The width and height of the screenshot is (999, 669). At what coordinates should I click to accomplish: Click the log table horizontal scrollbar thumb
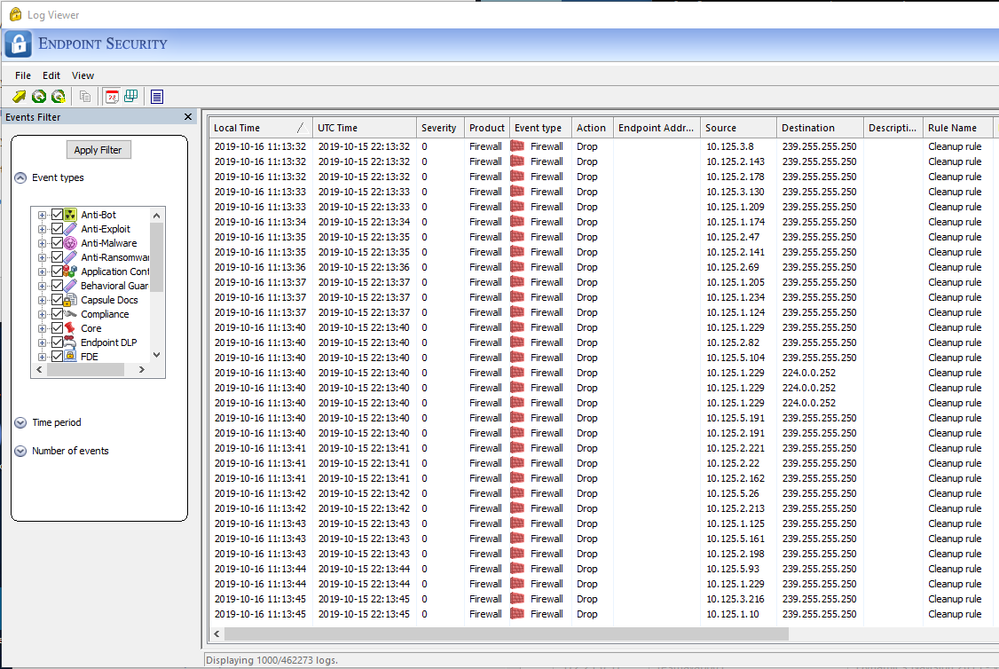[507, 633]
